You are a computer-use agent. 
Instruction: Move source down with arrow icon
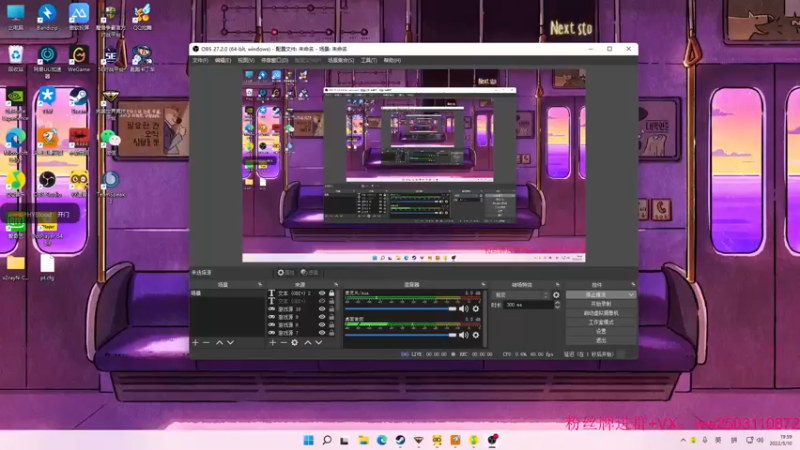click(319, 342)
